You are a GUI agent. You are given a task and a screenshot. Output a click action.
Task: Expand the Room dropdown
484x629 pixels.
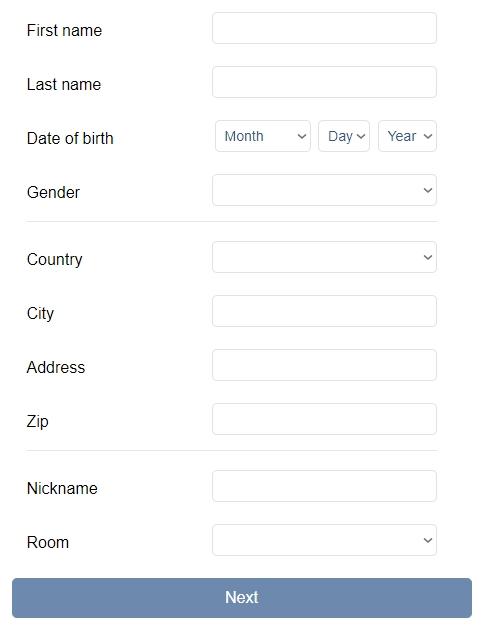point(324,540)
